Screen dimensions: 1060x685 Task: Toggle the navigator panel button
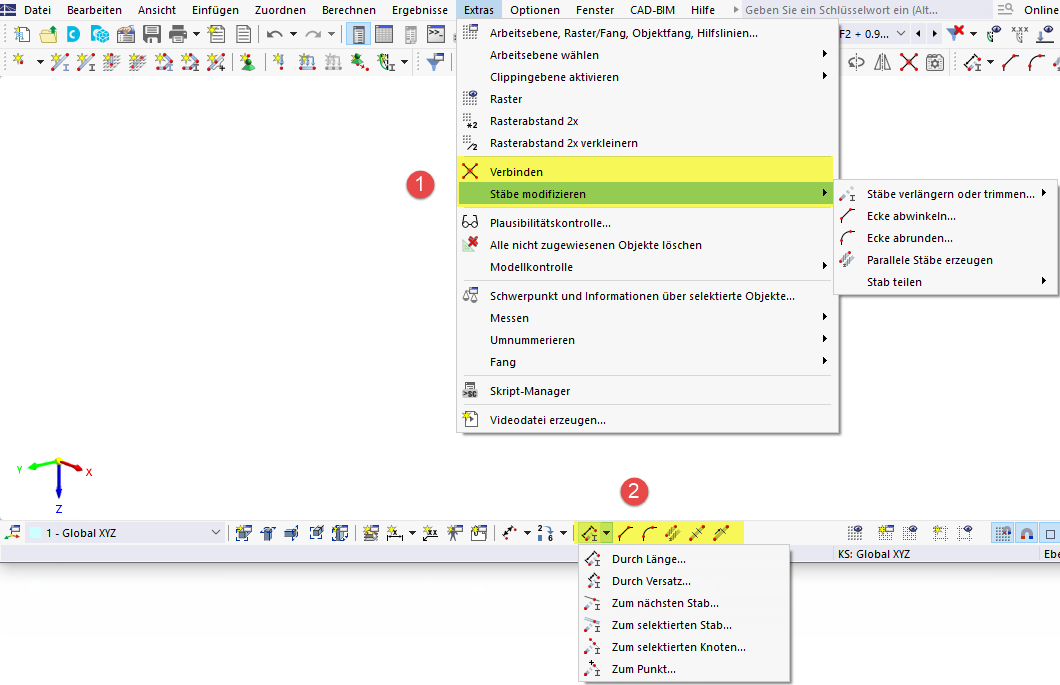358,34
